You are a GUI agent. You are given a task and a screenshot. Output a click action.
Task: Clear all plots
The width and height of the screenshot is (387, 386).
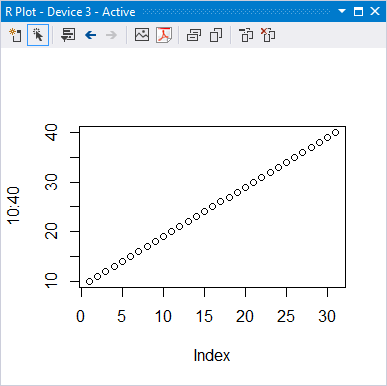[x=268, y=35]
